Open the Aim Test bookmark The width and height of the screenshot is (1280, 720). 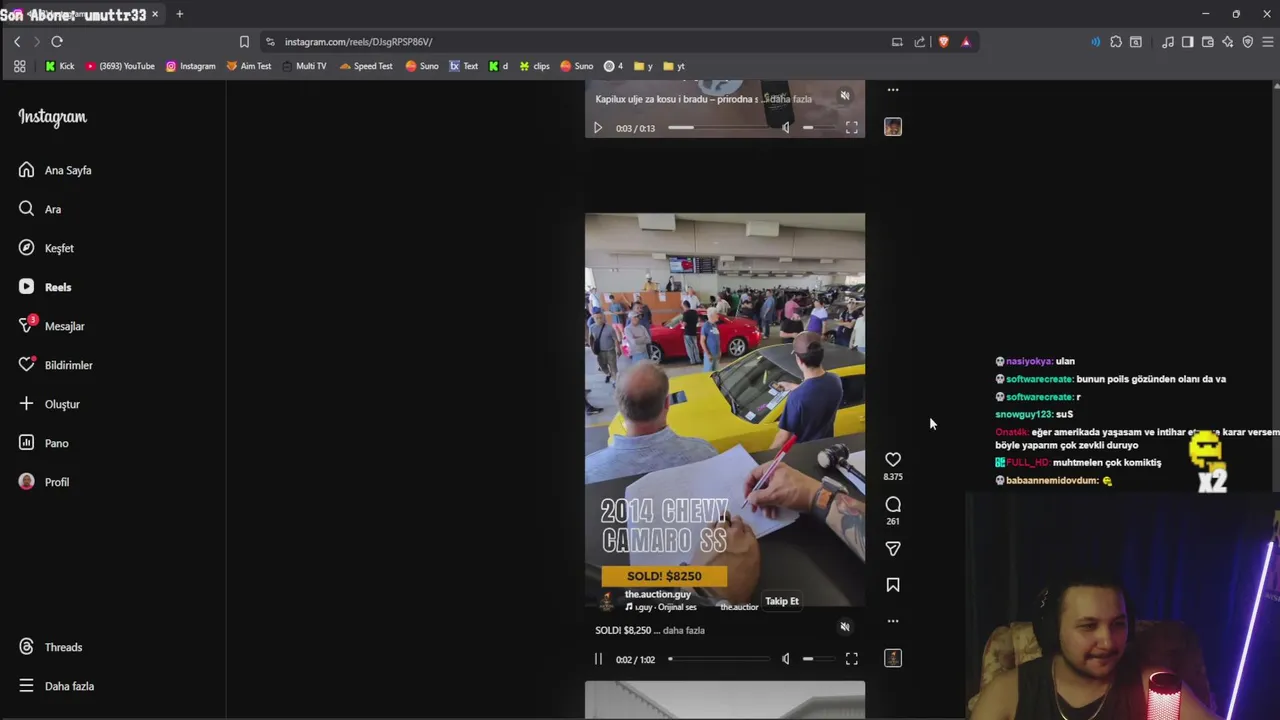pyautogui.click(x=249, y=66)
